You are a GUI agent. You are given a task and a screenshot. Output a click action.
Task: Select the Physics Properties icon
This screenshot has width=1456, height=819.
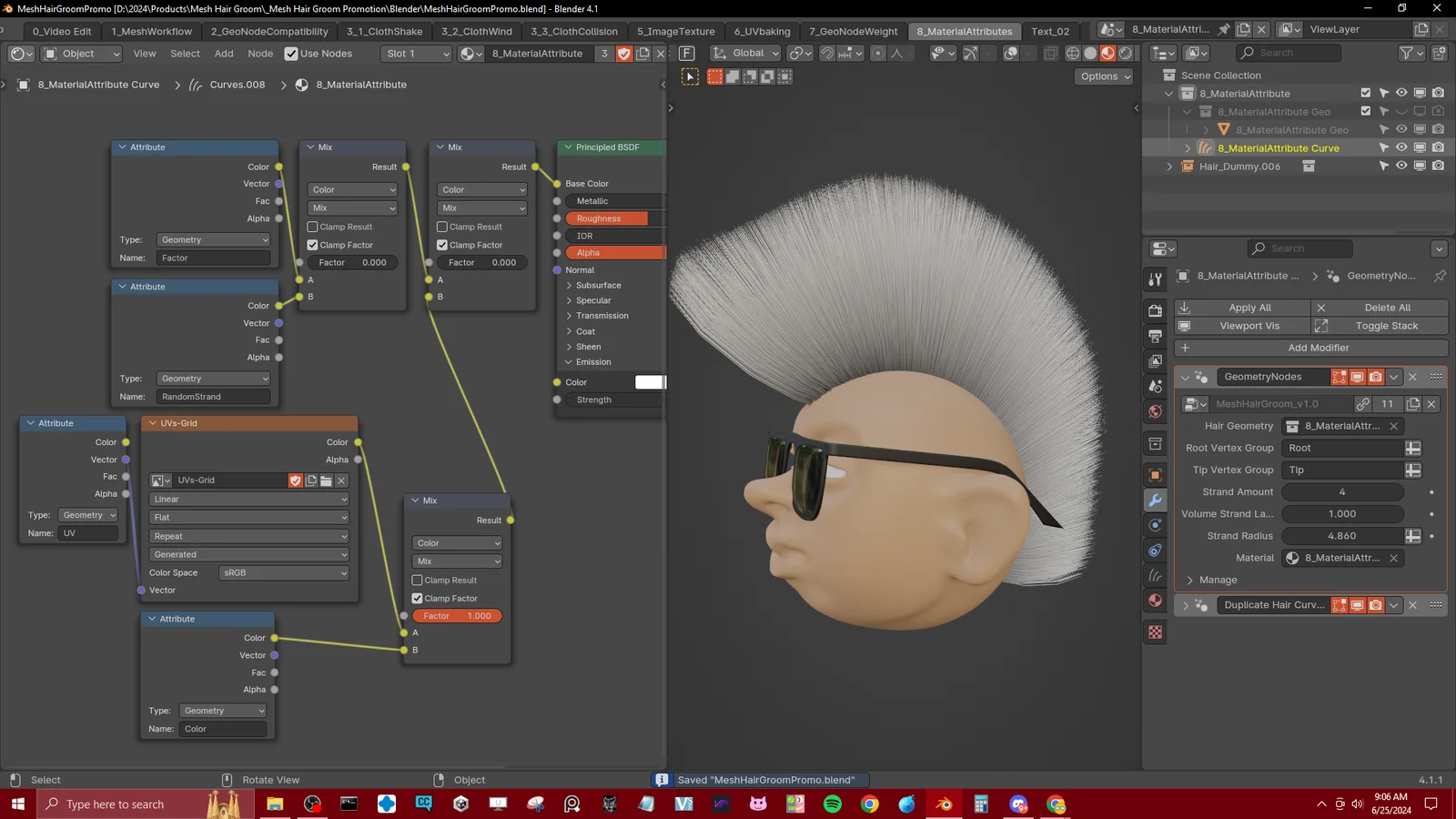pyautogui.click(x=1156, y=523)
